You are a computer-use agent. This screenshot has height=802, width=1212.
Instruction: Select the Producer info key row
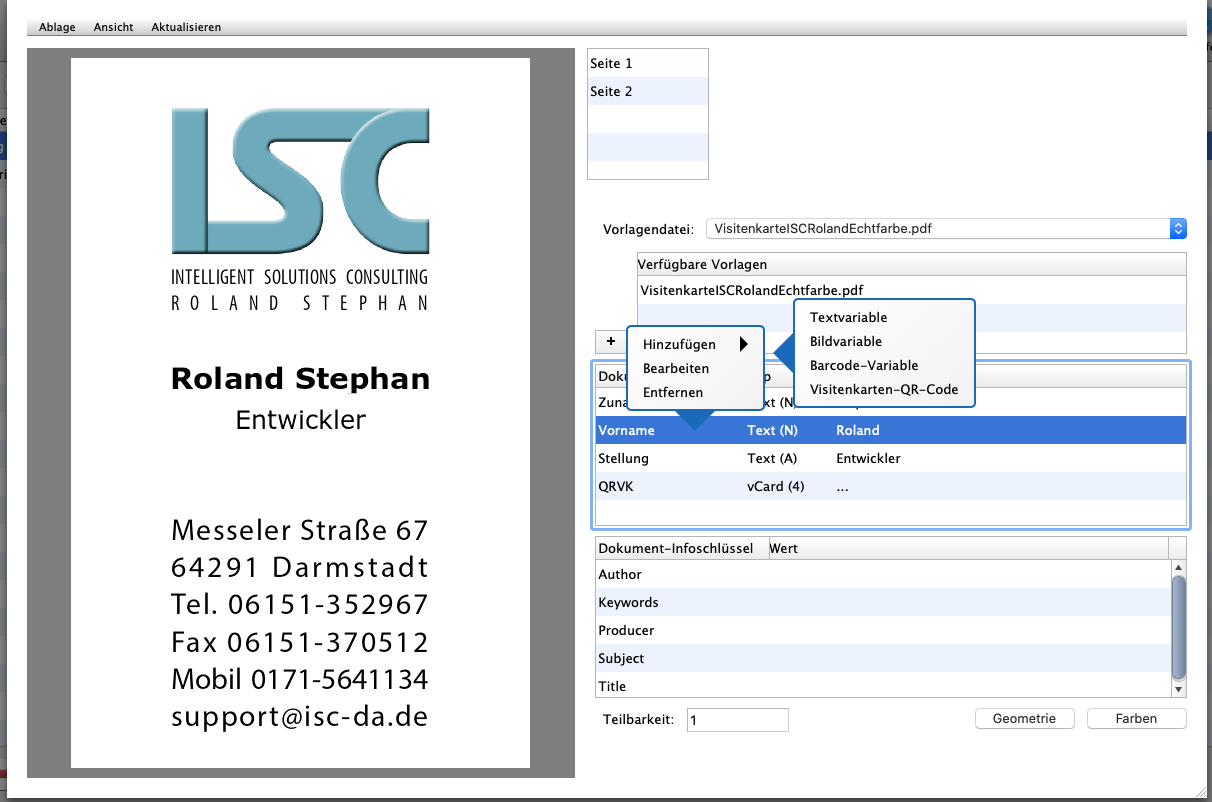coord(882,630)
